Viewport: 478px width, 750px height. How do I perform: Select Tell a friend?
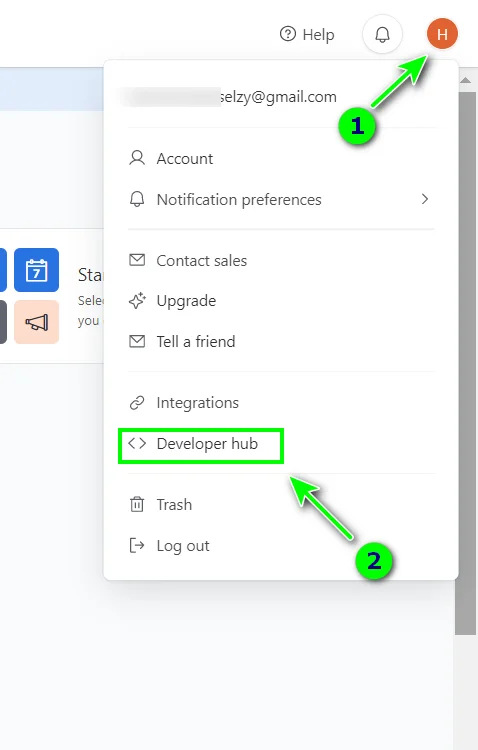point(281,342)
